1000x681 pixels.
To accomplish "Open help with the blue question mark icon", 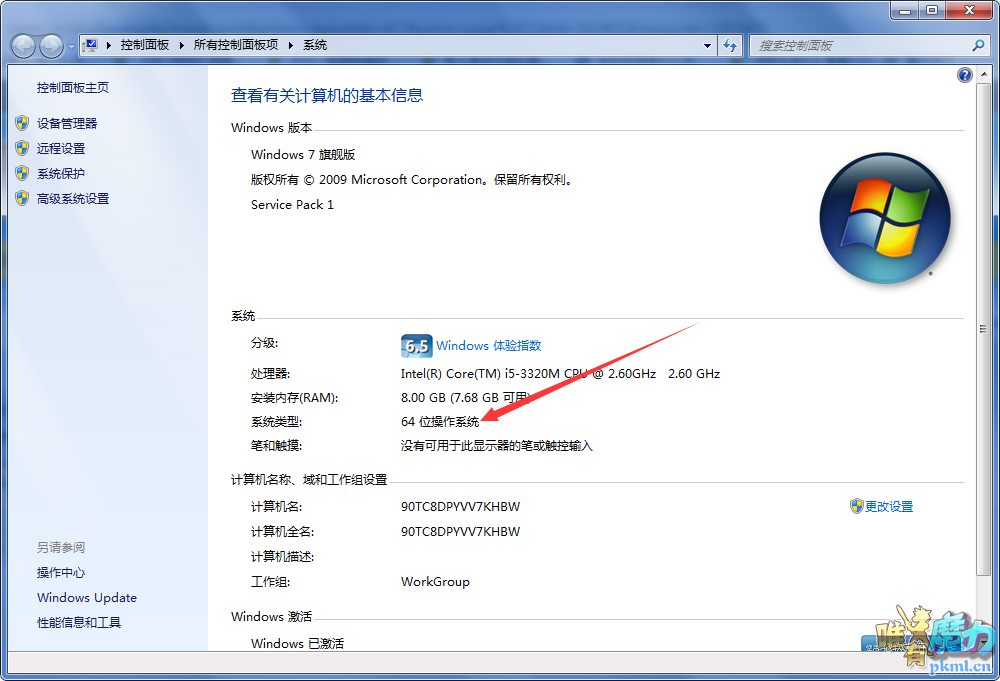I will (x=965, y=75).
